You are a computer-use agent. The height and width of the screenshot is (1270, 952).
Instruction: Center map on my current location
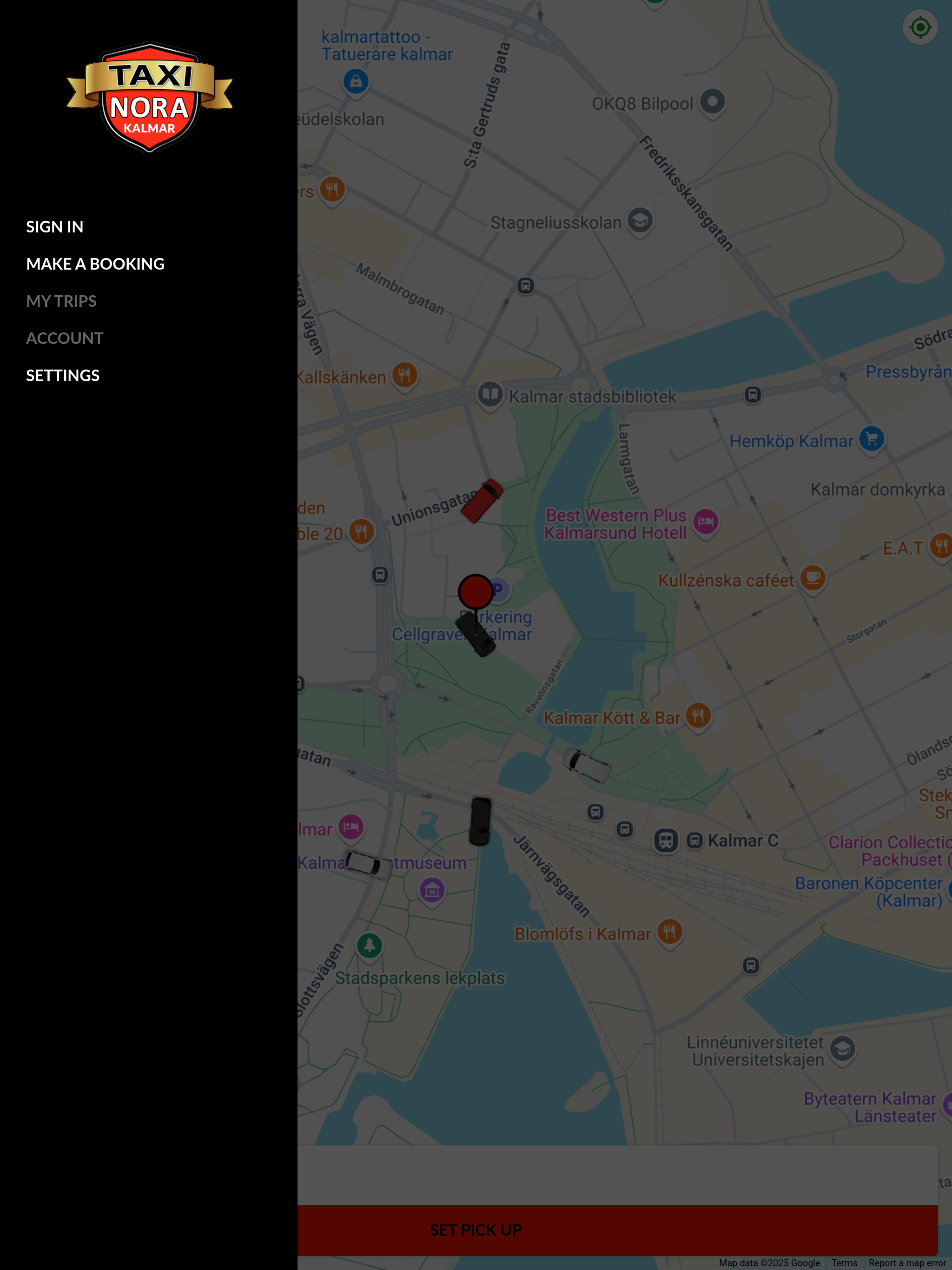point(920,27)
